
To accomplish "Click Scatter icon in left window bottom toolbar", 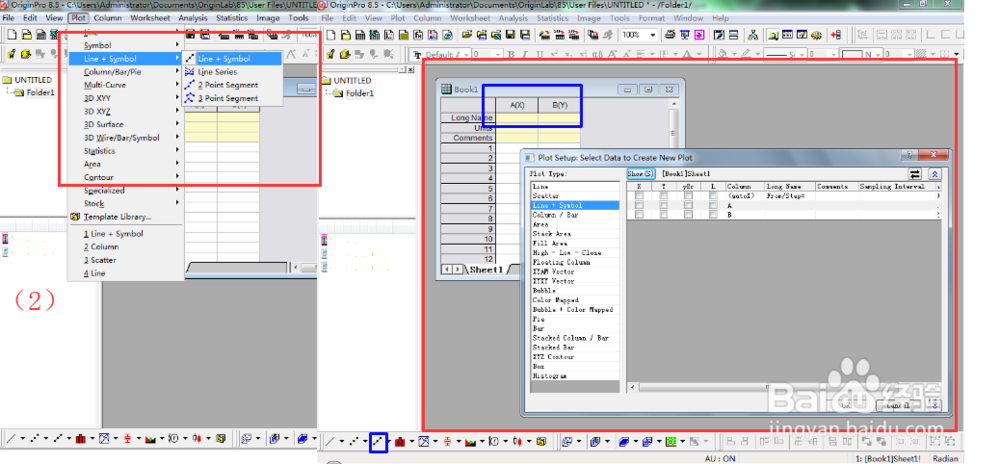I will coord(34,440).
